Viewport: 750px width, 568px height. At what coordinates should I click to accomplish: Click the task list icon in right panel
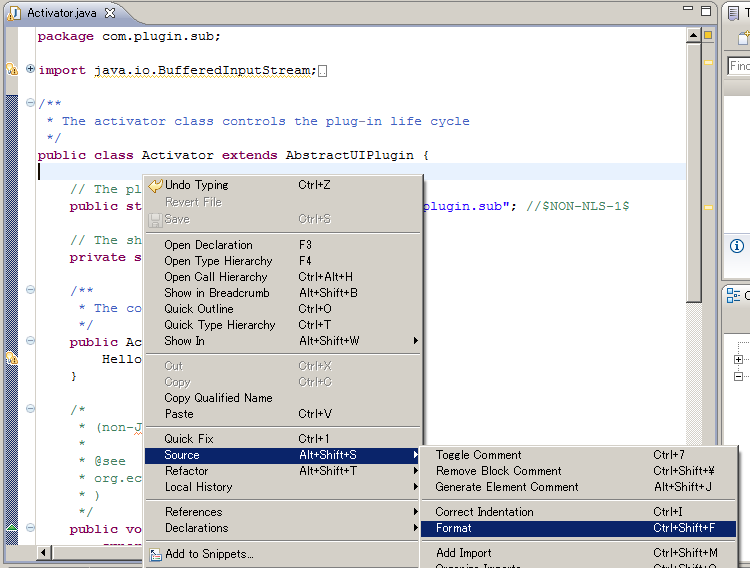733,13
